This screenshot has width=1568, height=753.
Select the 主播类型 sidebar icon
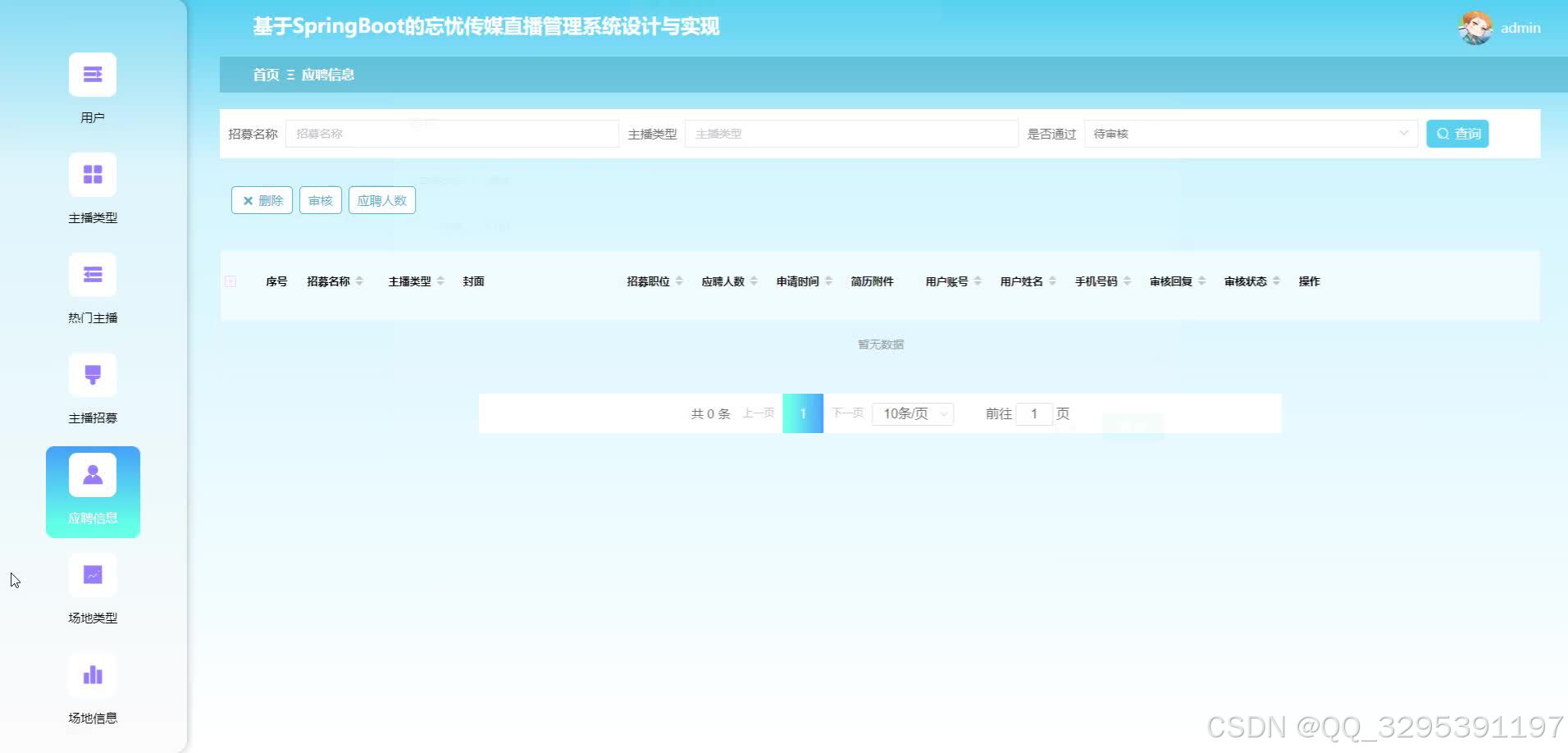tap(93, 175)
